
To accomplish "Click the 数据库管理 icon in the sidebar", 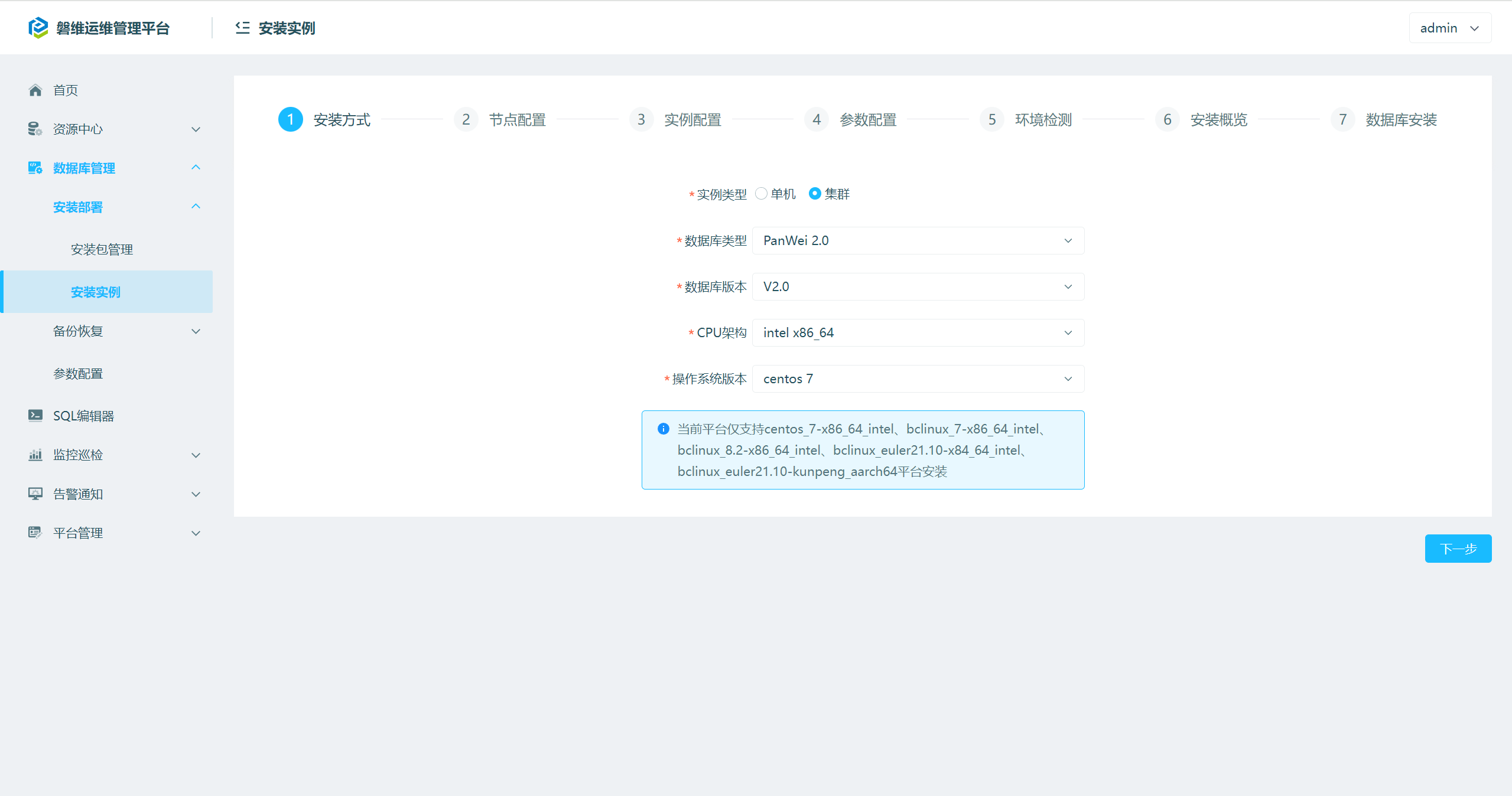I will tap(35, 168).
